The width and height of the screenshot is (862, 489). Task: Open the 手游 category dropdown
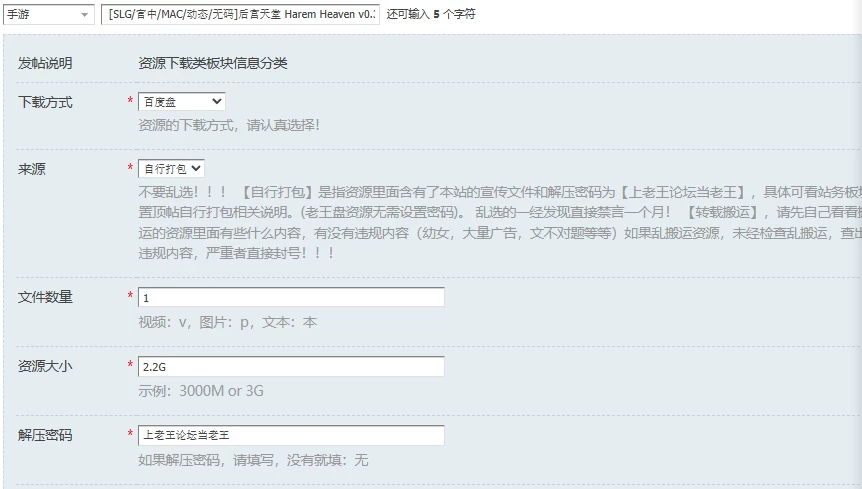pos(48,14)
